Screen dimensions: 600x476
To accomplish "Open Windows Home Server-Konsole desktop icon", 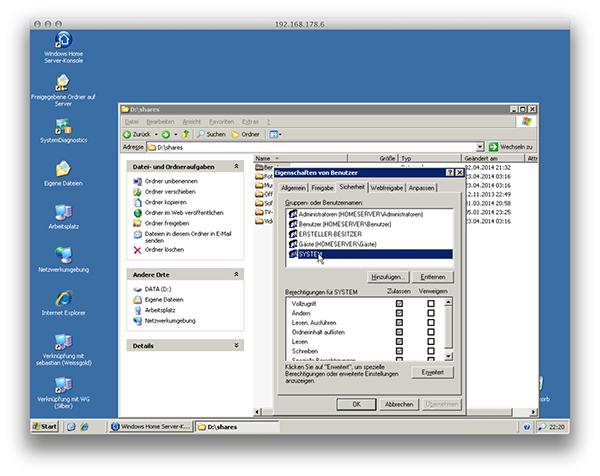I will pyautogui.click(x=63, y=41).
